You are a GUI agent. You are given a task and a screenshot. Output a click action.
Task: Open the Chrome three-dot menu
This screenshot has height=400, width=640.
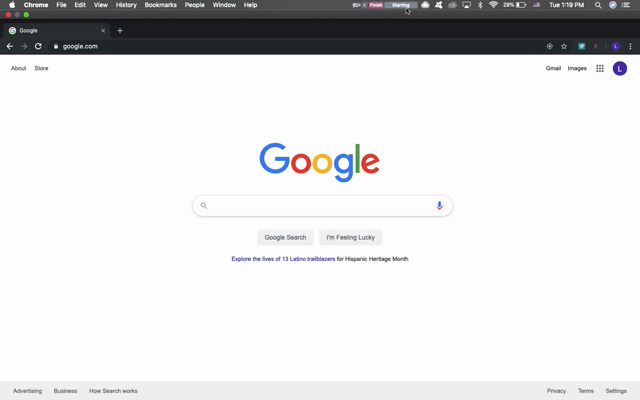630,46
